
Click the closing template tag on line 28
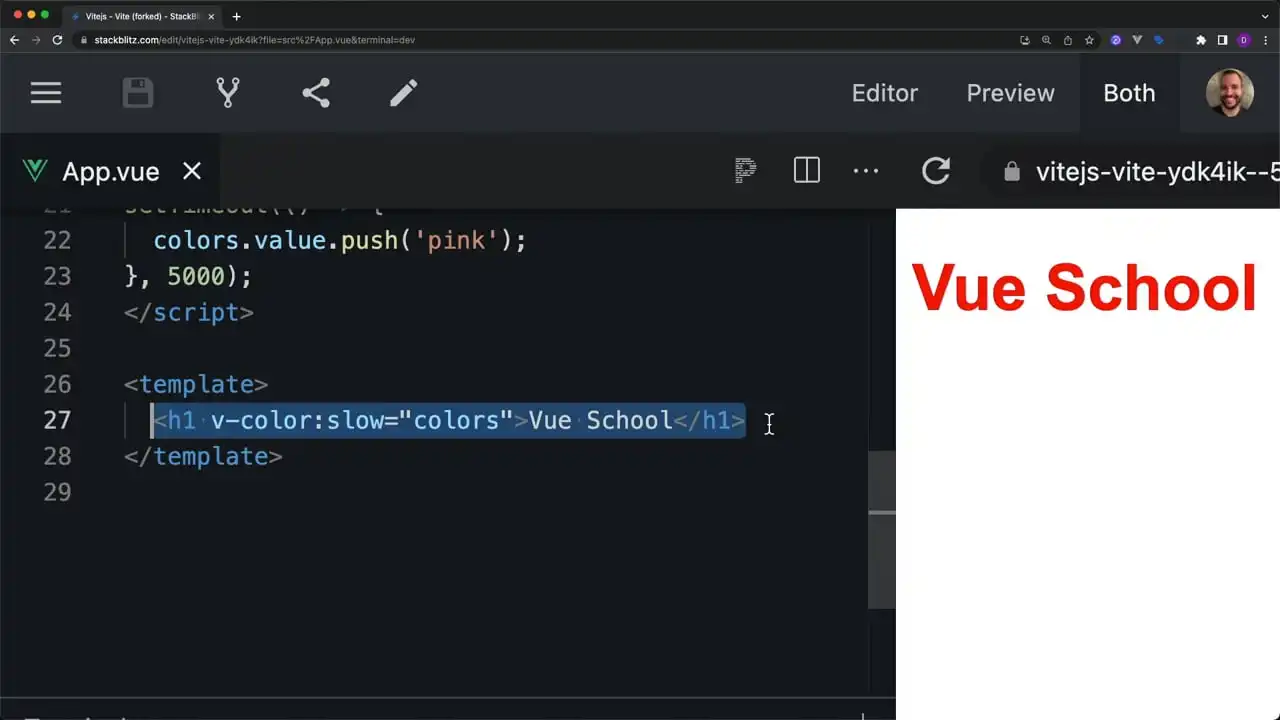point(203,456)
